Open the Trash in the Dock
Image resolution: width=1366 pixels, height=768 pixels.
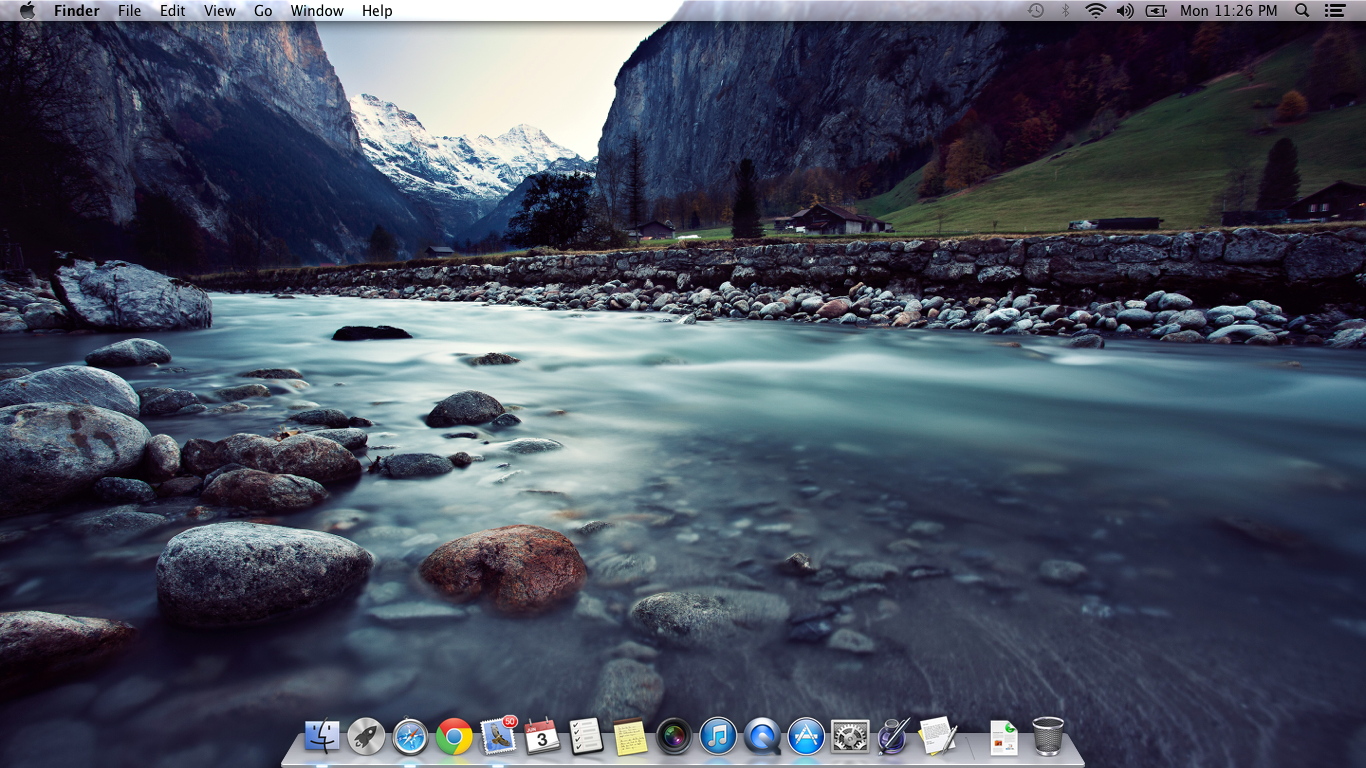[1048, 737]
